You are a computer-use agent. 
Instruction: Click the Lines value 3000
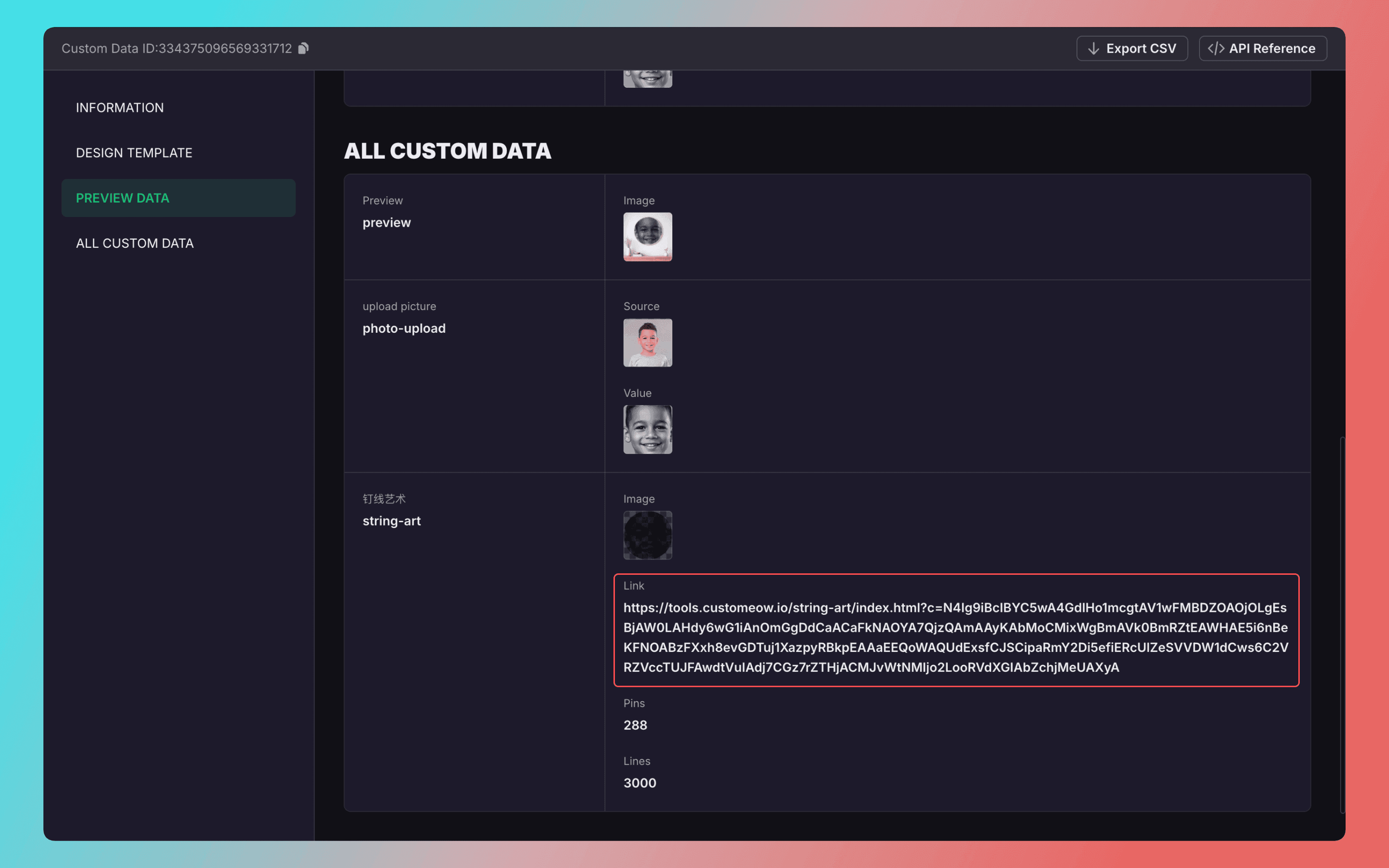pyautogui.click(x=640, y=783)
